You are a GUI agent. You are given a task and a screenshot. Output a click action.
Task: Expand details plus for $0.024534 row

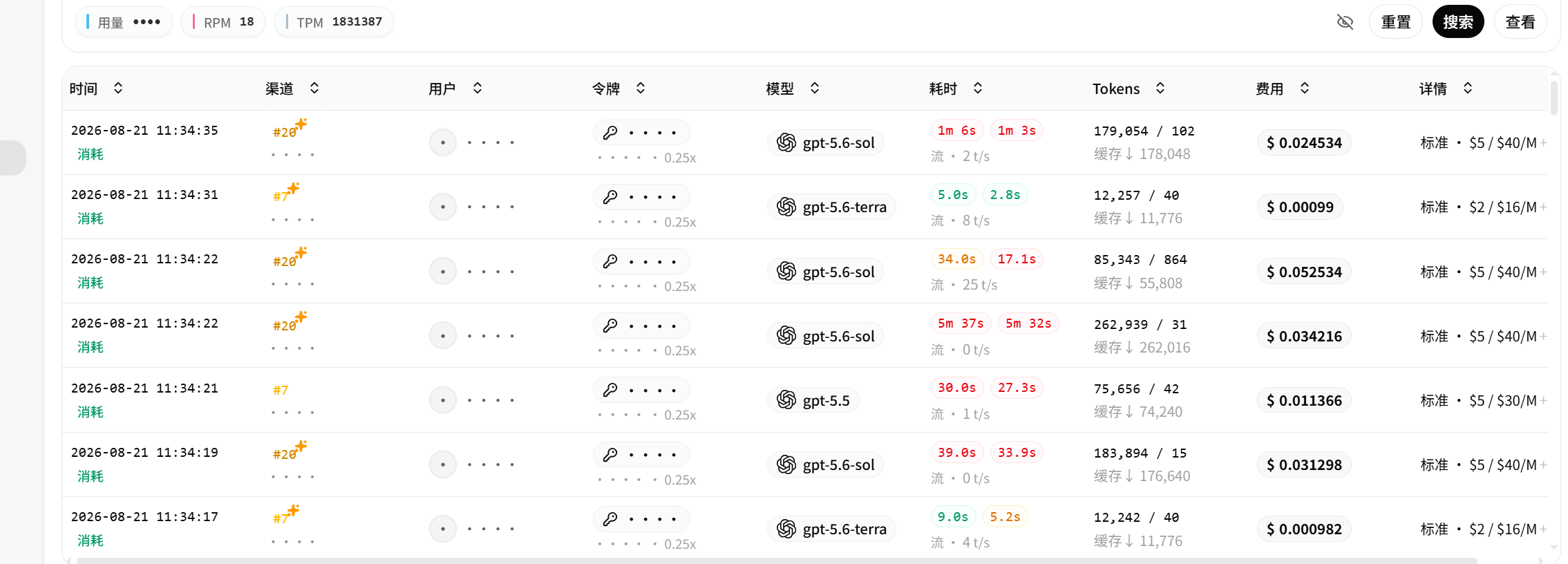[1544, 142]
